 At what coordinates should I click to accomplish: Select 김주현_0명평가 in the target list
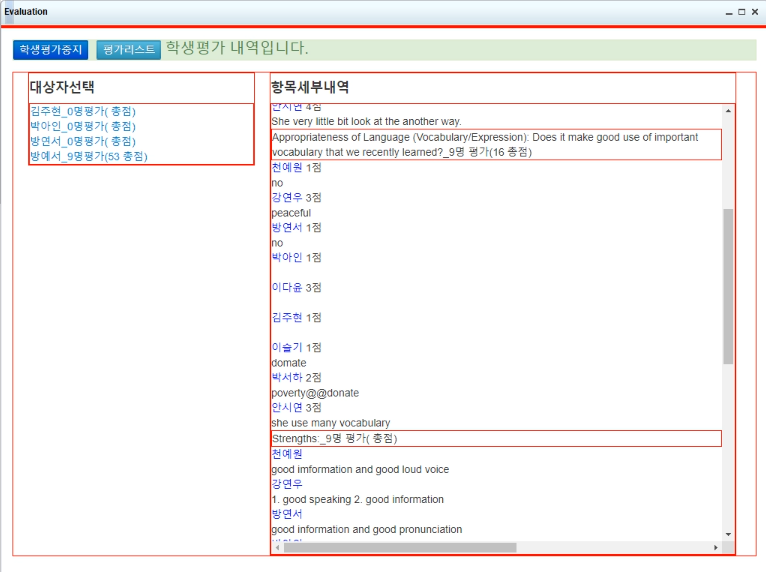point(83,111)
